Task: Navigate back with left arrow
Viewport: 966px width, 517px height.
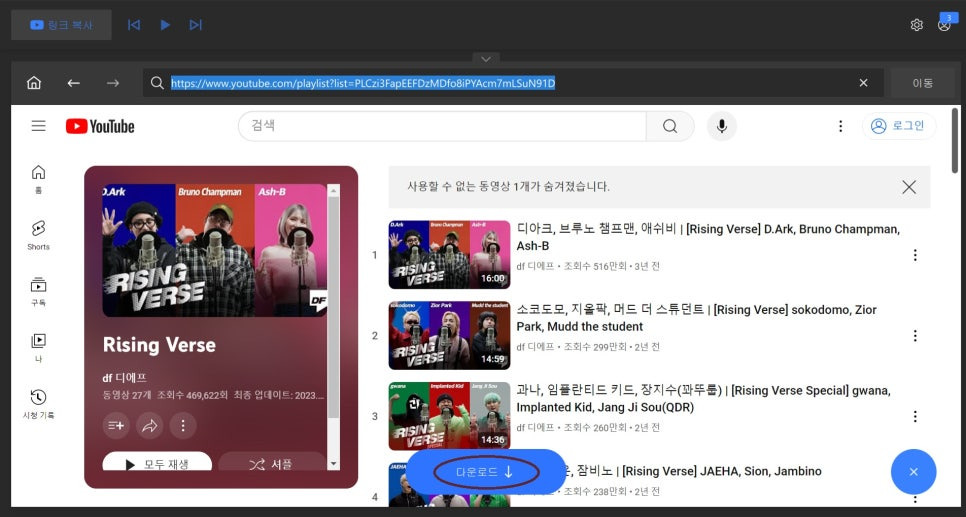Action: click(74, 83)
